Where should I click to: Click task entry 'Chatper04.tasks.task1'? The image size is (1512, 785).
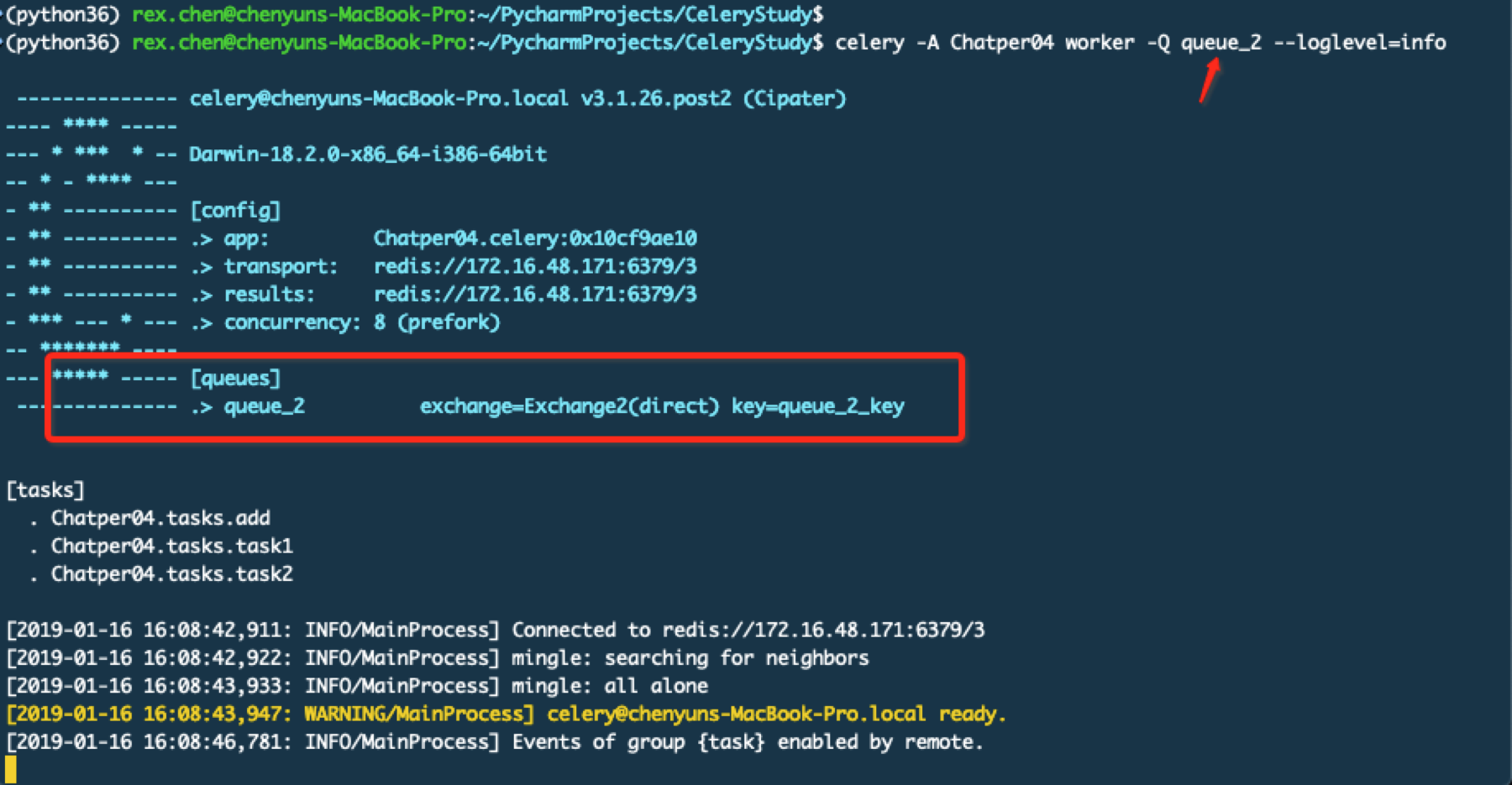click(172, 546)
